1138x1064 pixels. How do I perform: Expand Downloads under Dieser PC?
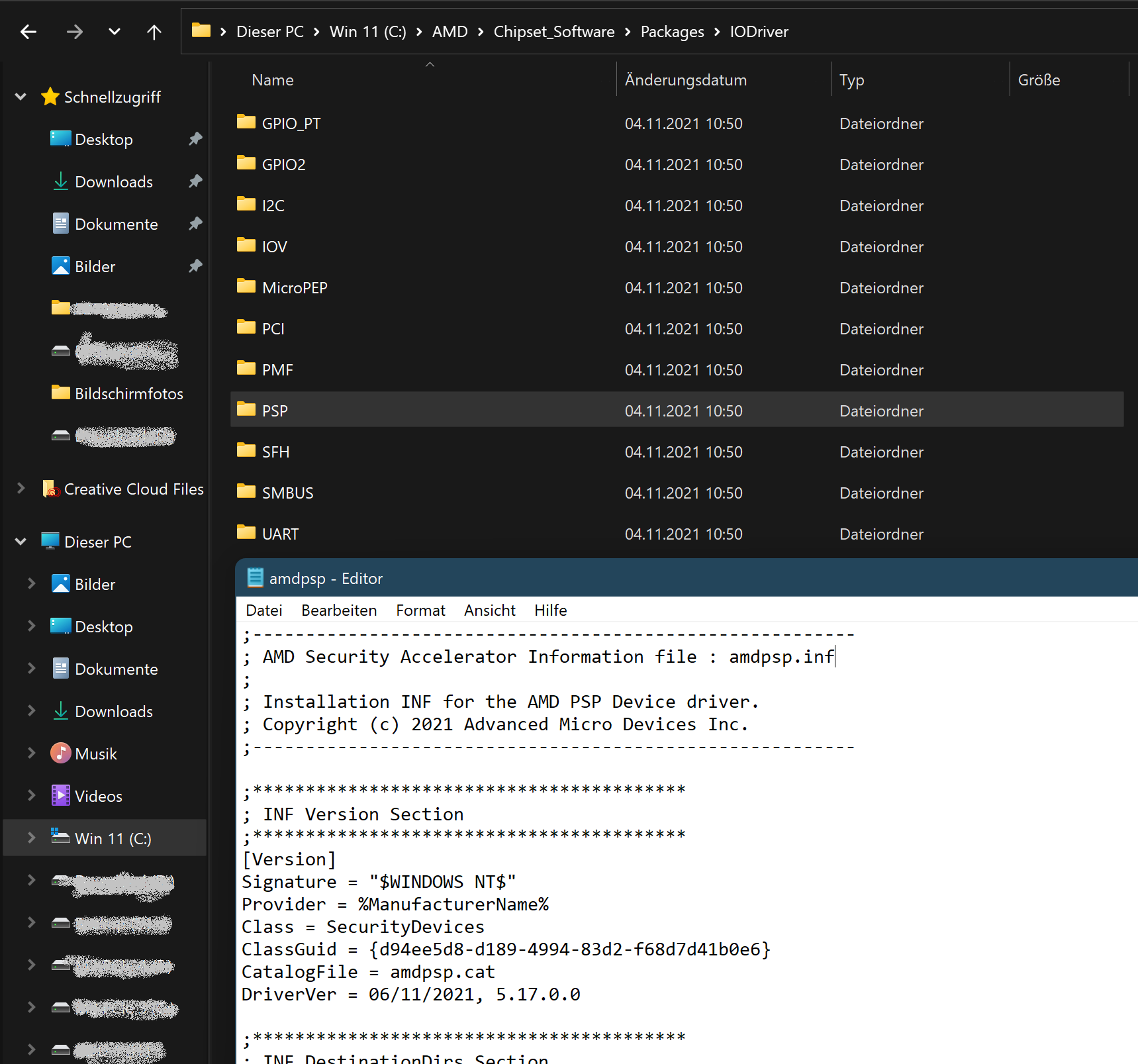point(31,711)
